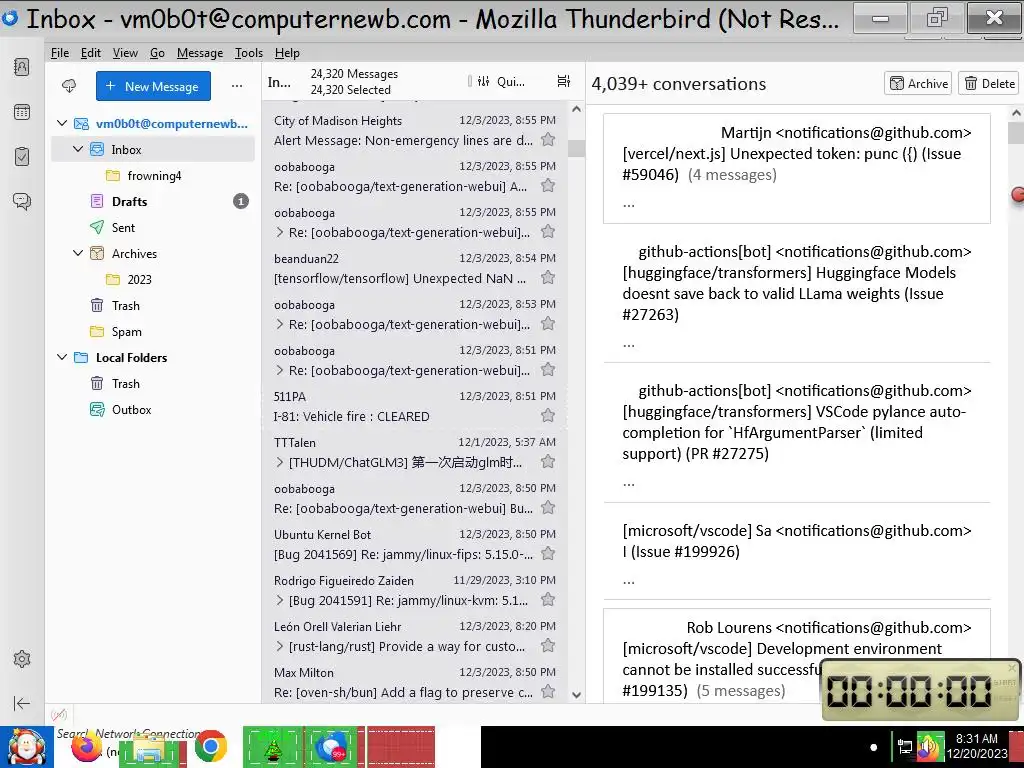
Task: Click the offline status icon in the status bar
Action: 59,715
